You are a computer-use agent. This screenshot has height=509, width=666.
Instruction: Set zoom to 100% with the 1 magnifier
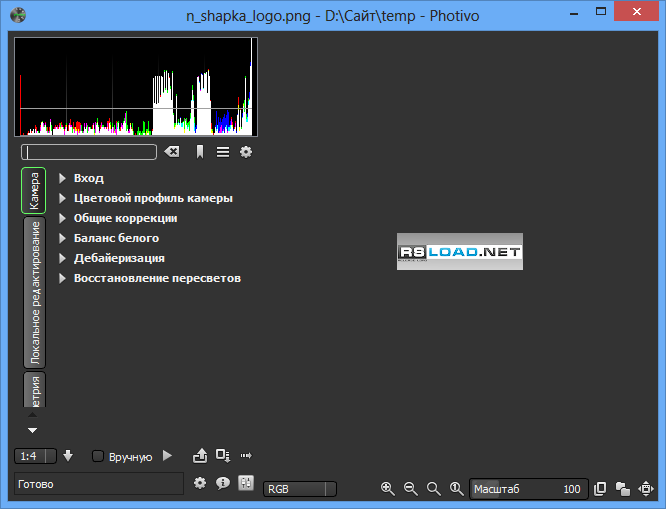457,489
